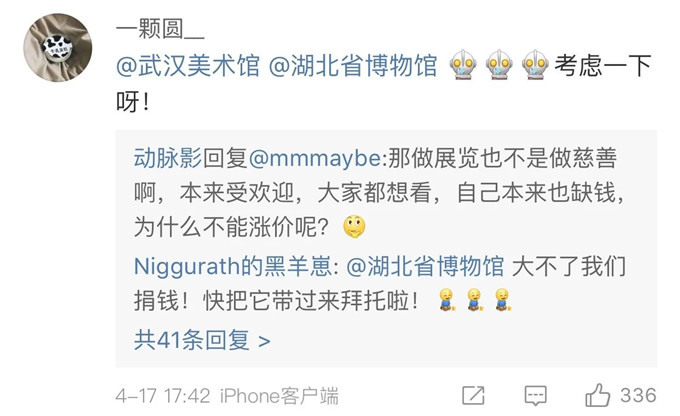Viewport: 680px width, 416px height.
Task: Click the first Ultraman emoji
Action: (x=463, y=65)
